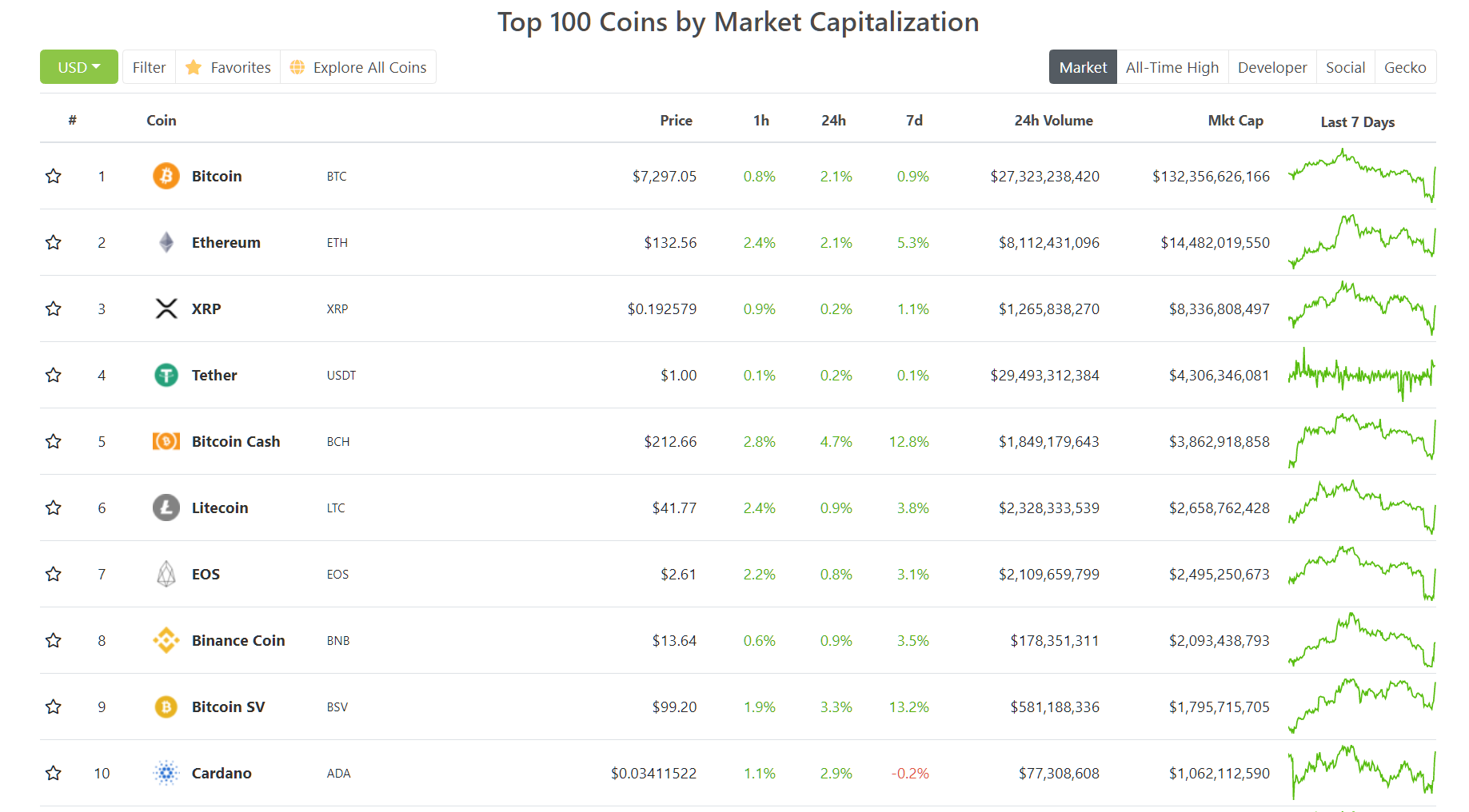The height and width of the screenshot is (812, 1469).
Task: Toggle favorite star for Bitcoin SV
Action: 54,707
